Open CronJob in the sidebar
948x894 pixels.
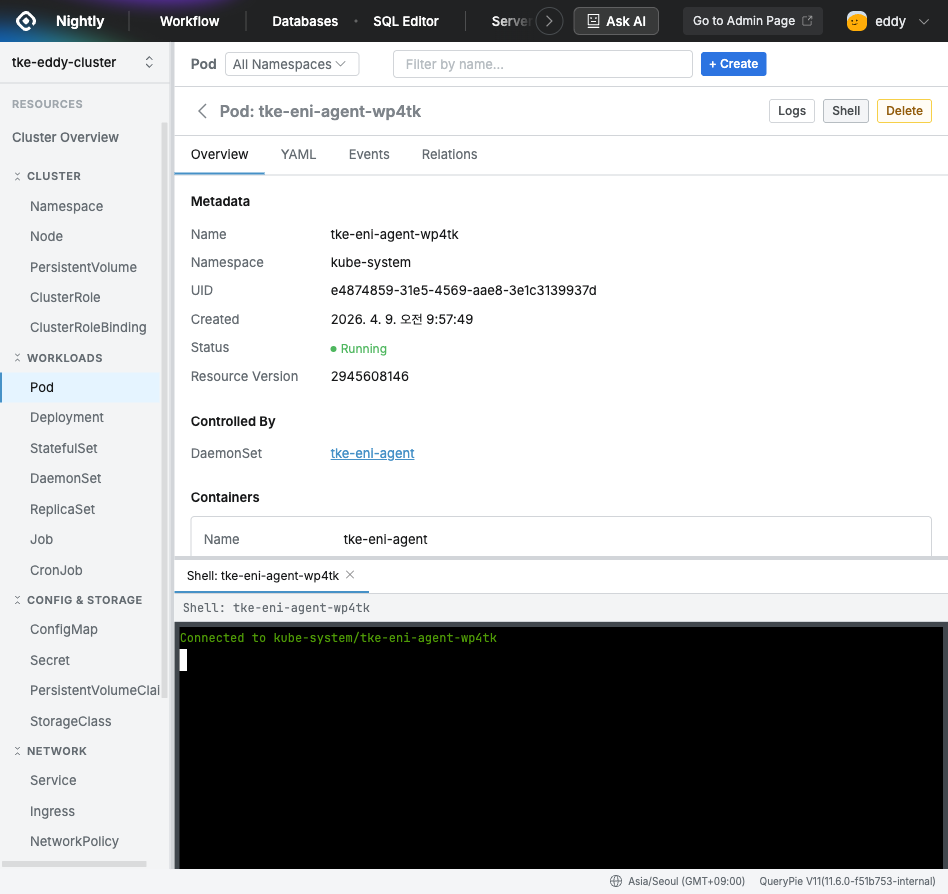tap(56, 571)
